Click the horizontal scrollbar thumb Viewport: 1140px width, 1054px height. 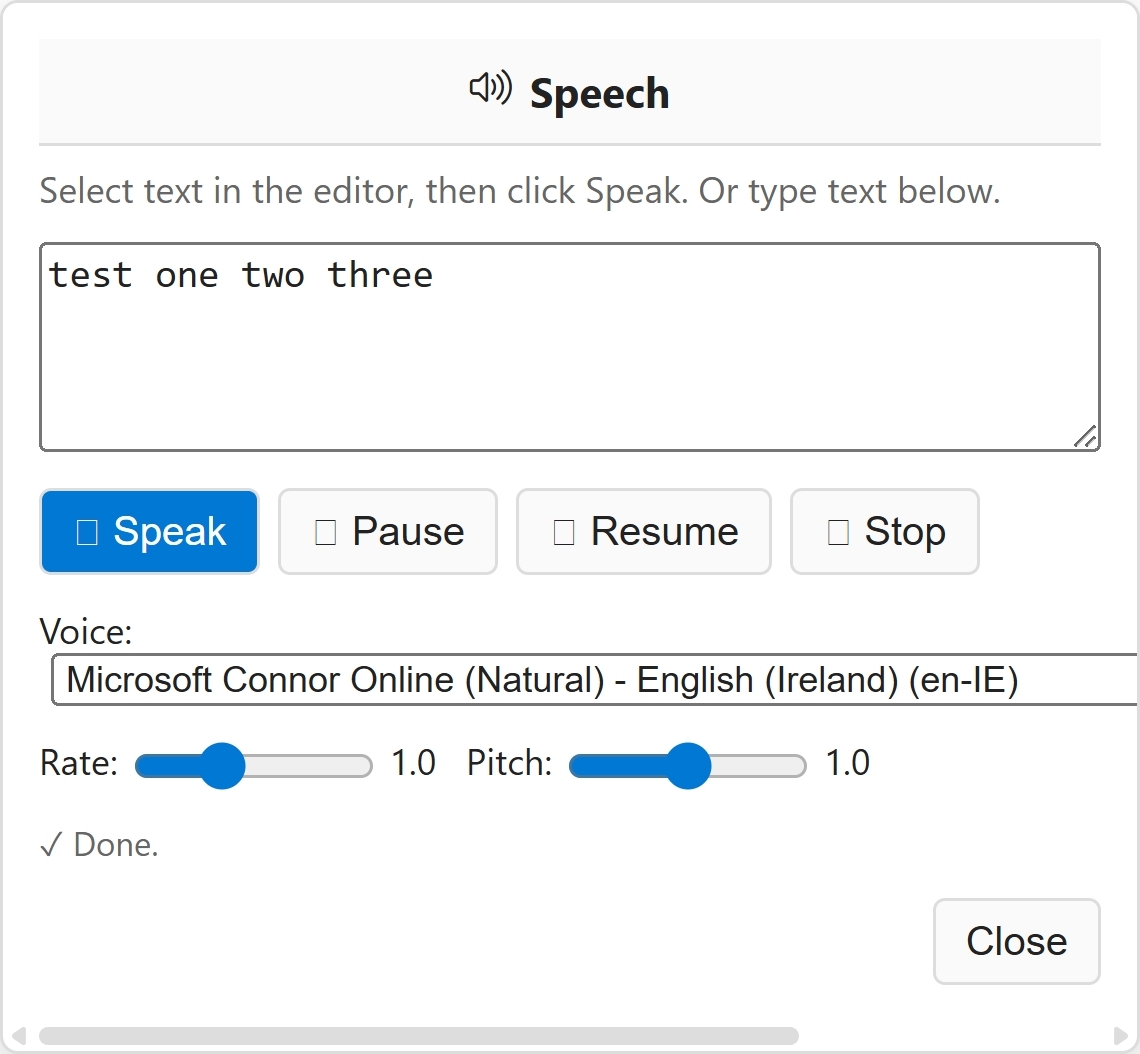(x=418, y=1035)
